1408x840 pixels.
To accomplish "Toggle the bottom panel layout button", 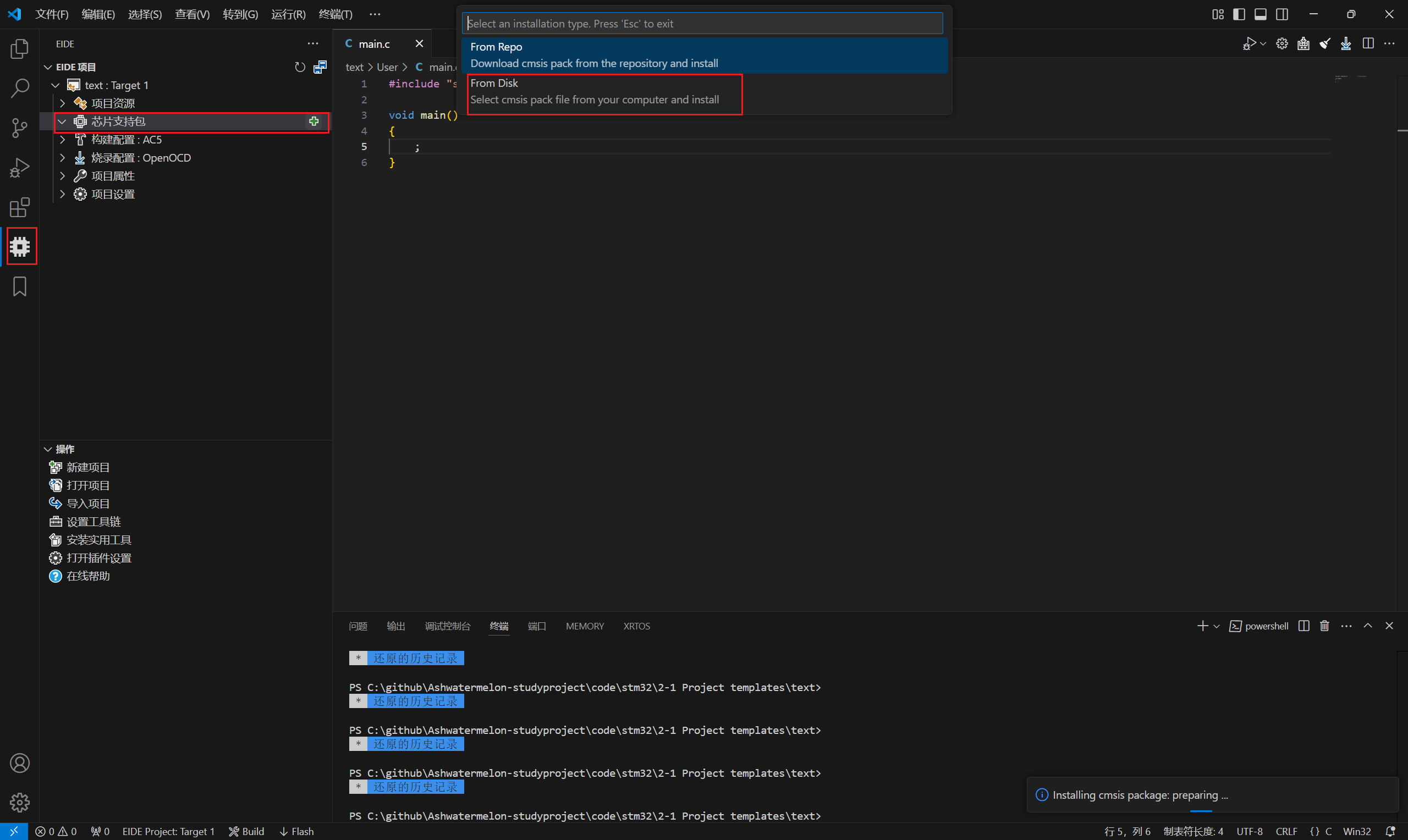I will (1260, 14).
